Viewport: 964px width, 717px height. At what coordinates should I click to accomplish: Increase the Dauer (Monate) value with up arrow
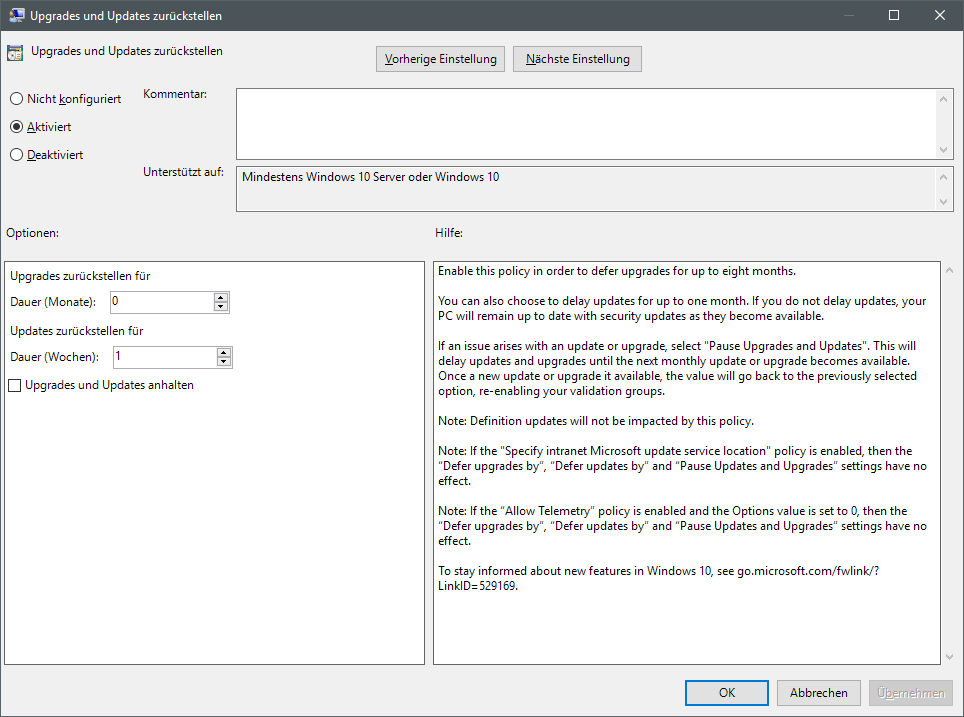pos(221,297)
